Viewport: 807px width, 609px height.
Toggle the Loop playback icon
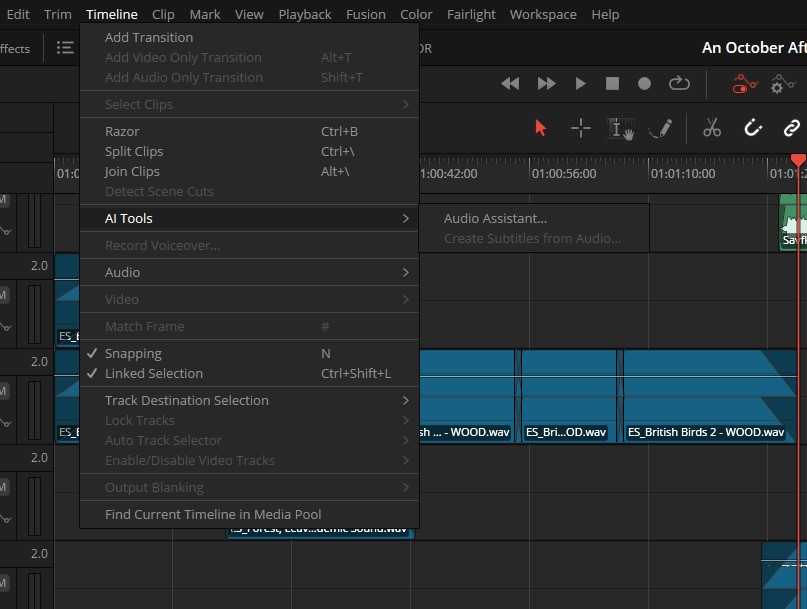click(x=679, y=83)
